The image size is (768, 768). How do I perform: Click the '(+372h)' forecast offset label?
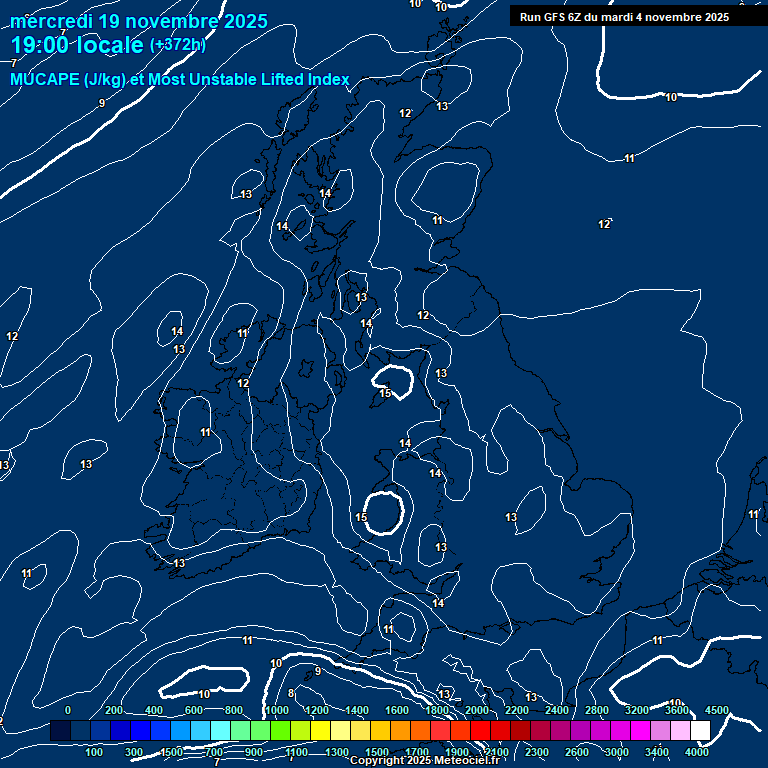(x=178, y=45)
